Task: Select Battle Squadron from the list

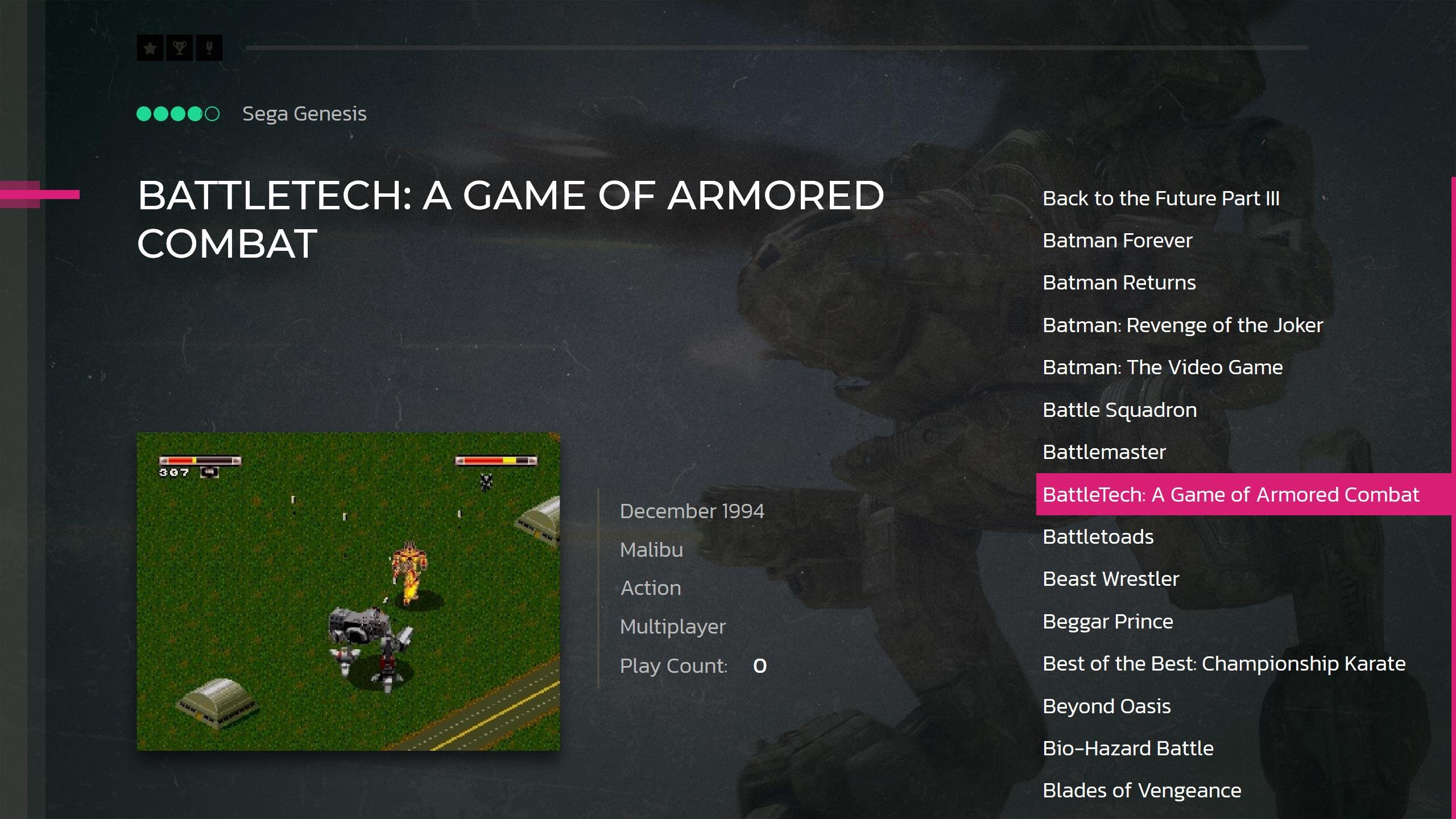Action: click(x=1119, y=410)
